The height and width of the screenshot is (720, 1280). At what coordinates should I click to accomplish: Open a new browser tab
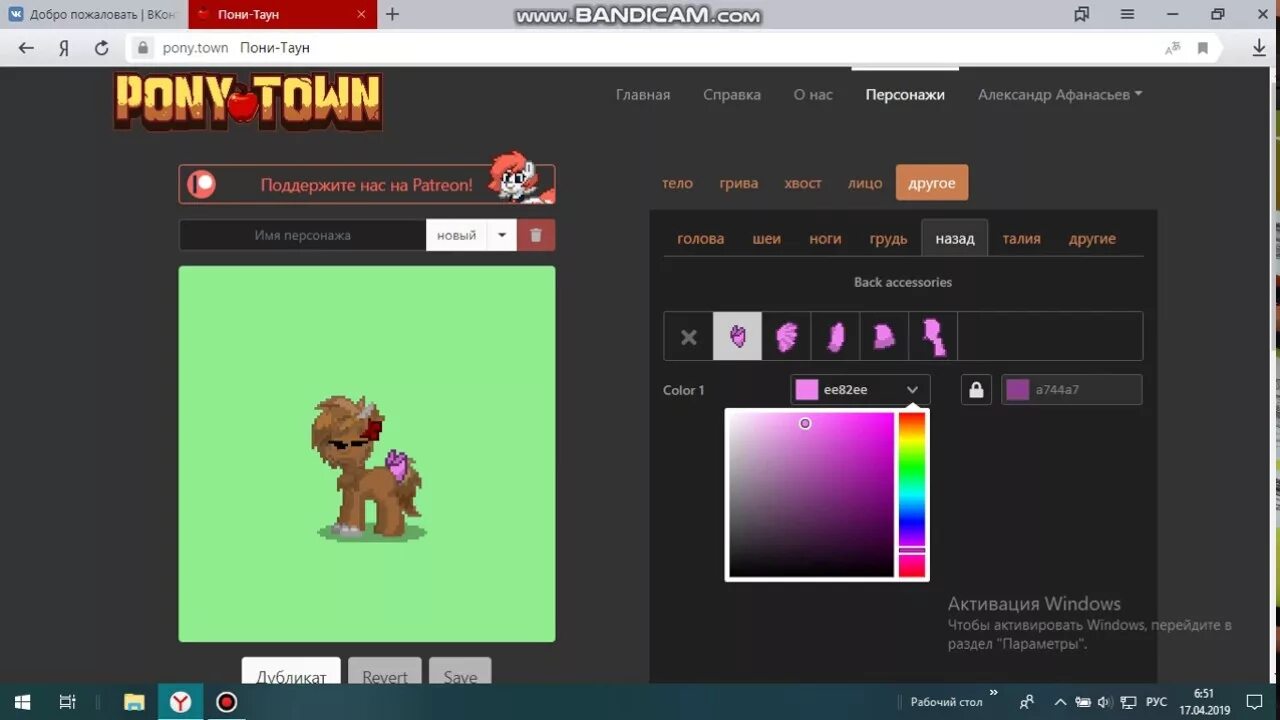point(393,14)
